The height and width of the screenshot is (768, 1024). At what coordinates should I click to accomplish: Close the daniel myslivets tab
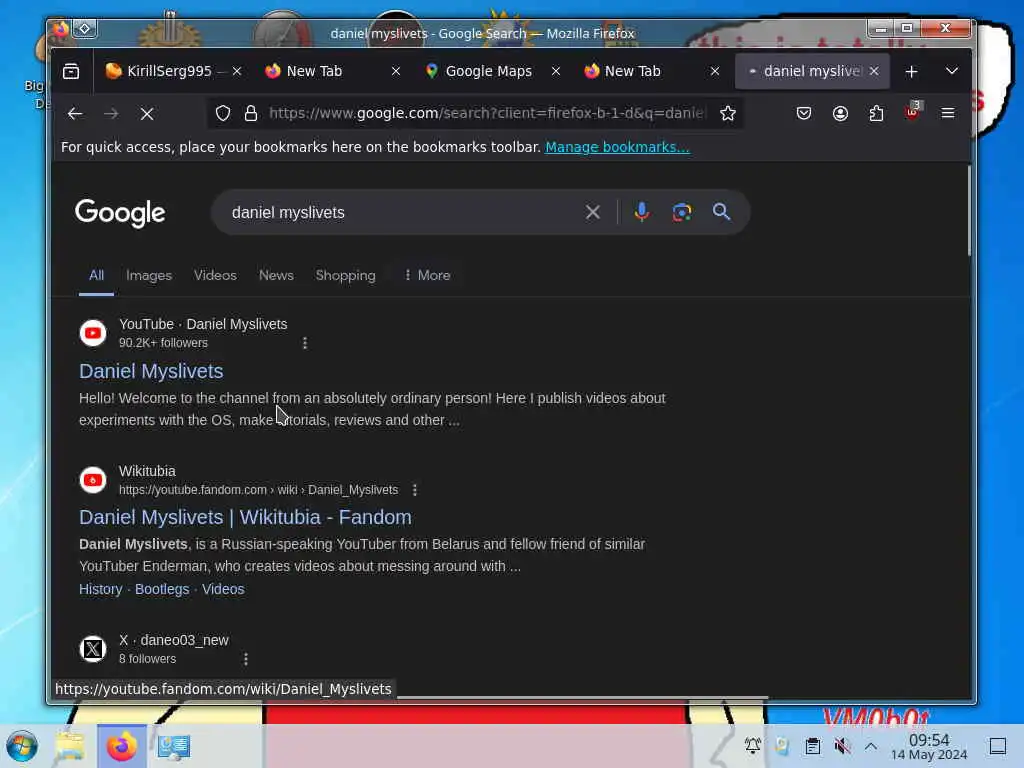coord(874,71)
